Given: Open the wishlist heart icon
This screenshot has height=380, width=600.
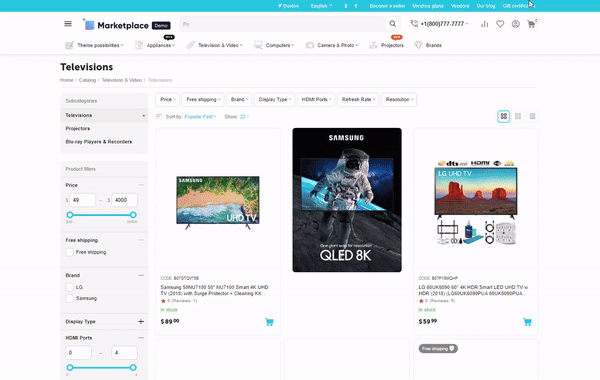Looking at the screenshot, I should 500,24.
